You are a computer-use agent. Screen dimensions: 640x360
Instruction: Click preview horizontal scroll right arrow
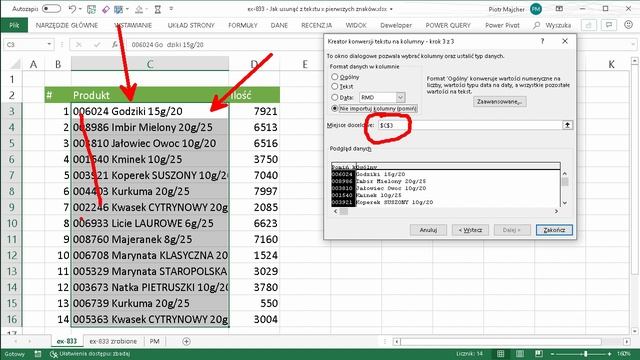556,211
